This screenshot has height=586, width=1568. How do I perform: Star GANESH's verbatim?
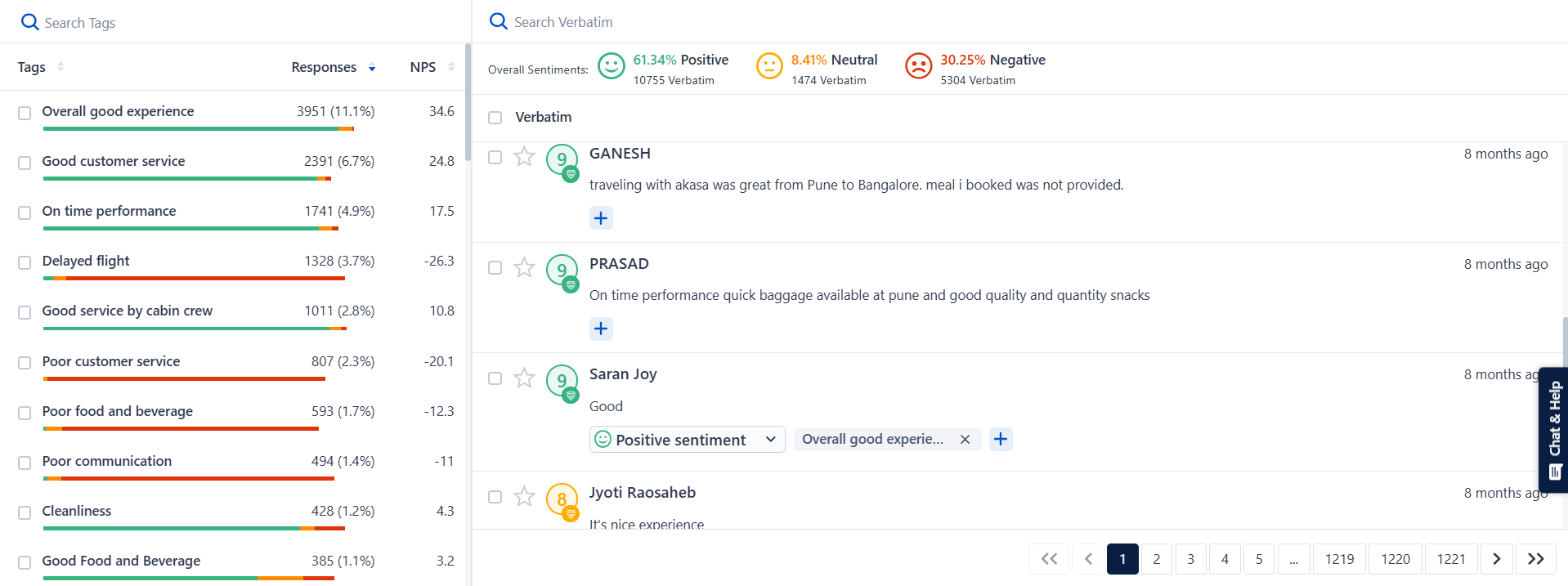(524, 157)
